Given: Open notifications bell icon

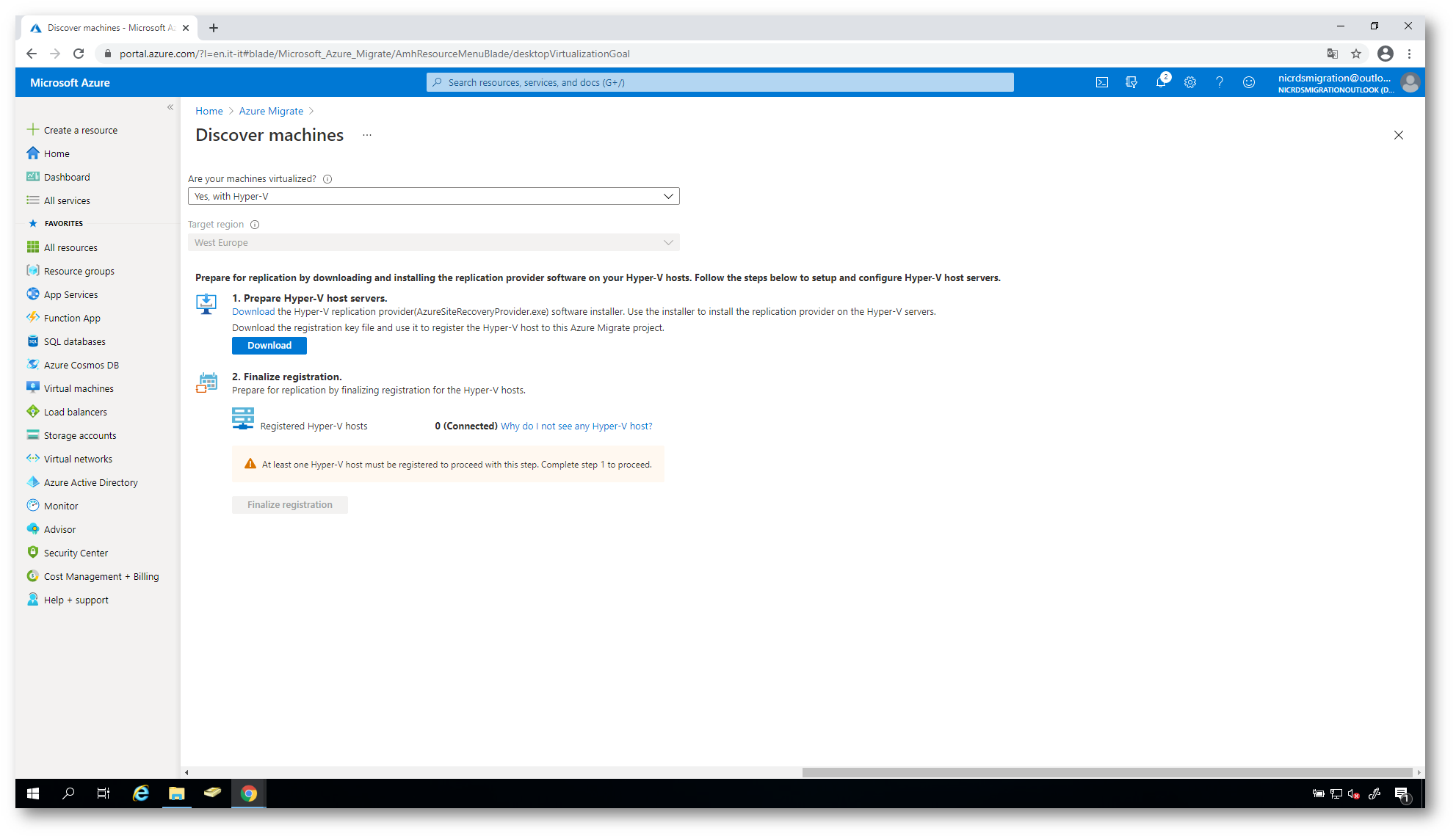Looking at the screenshot, I should tap(1161, 82).
